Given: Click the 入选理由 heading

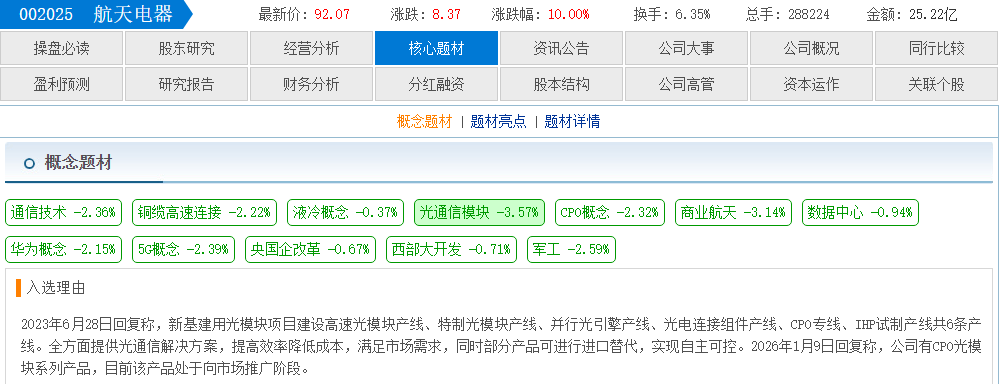Looking at the screenshot, I should (x=55, y=288).
